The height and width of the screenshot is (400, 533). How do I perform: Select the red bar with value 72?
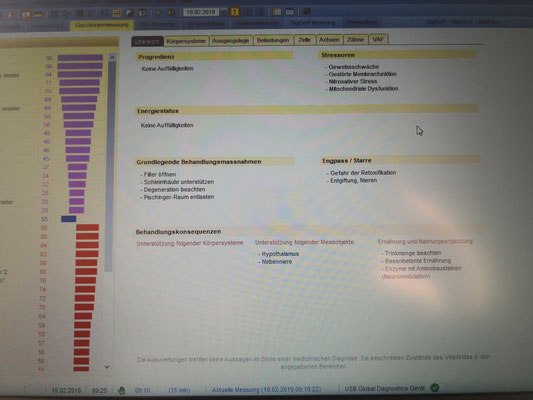84,298
